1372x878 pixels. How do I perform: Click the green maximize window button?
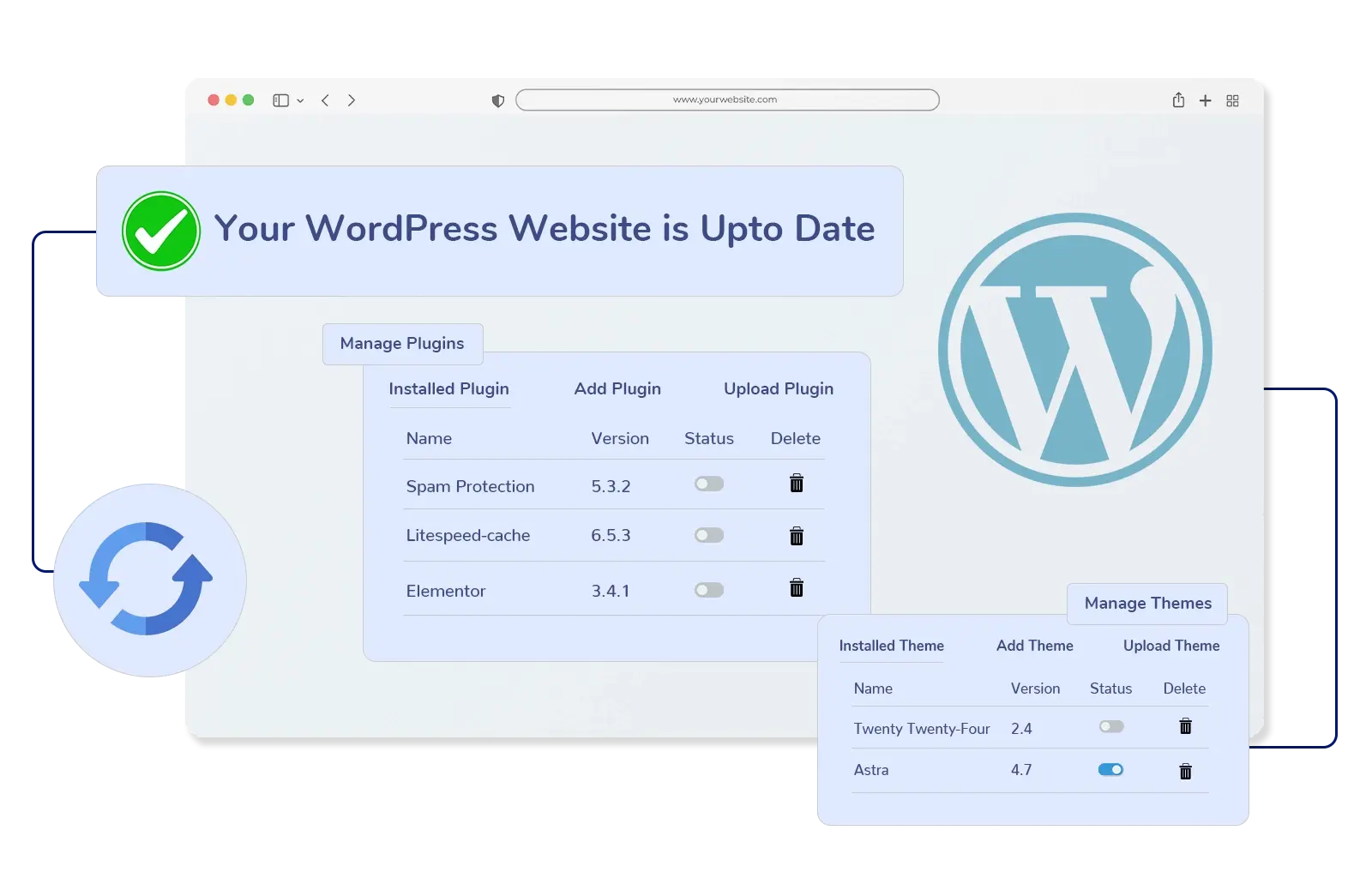[x=248, y=100]
